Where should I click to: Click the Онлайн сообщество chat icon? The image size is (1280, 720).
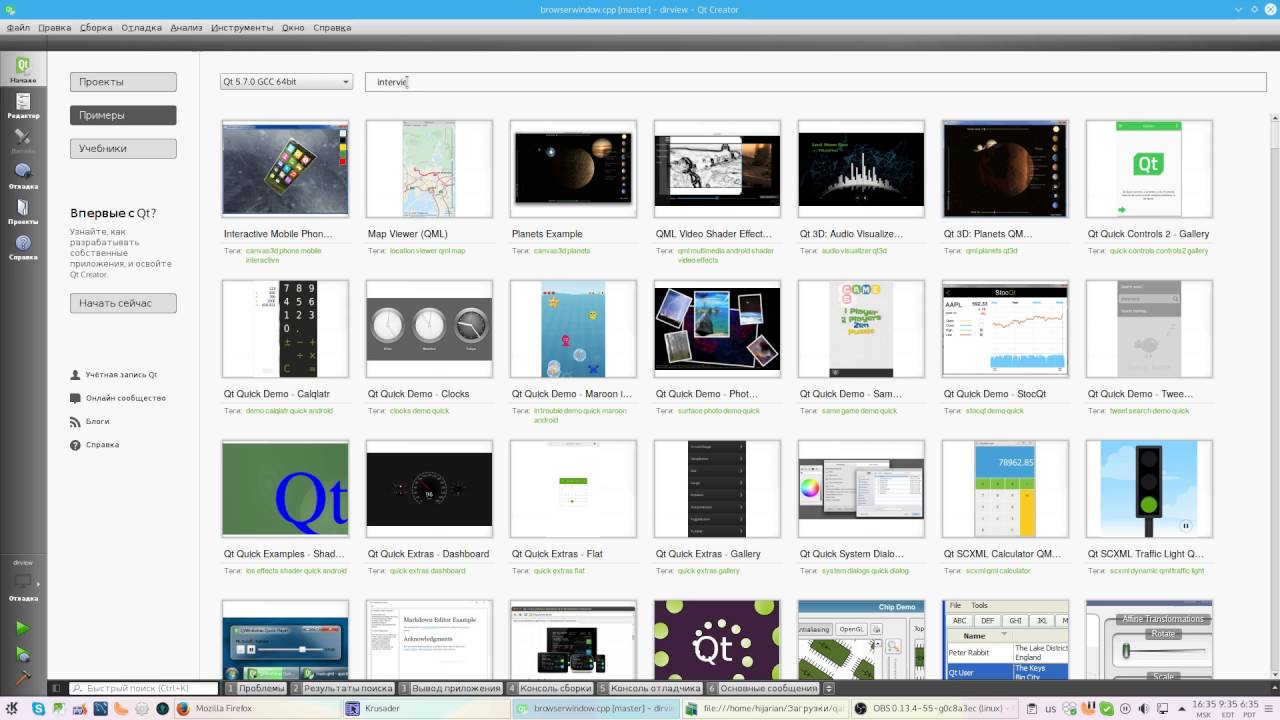point(76,398)
